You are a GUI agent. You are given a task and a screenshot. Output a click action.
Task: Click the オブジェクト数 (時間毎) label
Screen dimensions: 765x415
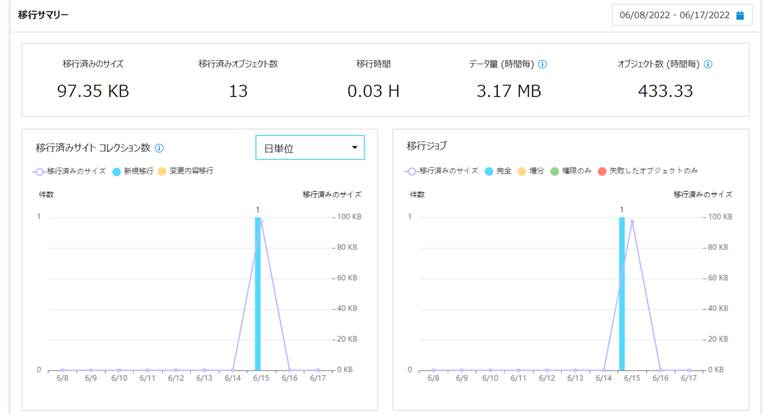(x=658, y=64)
